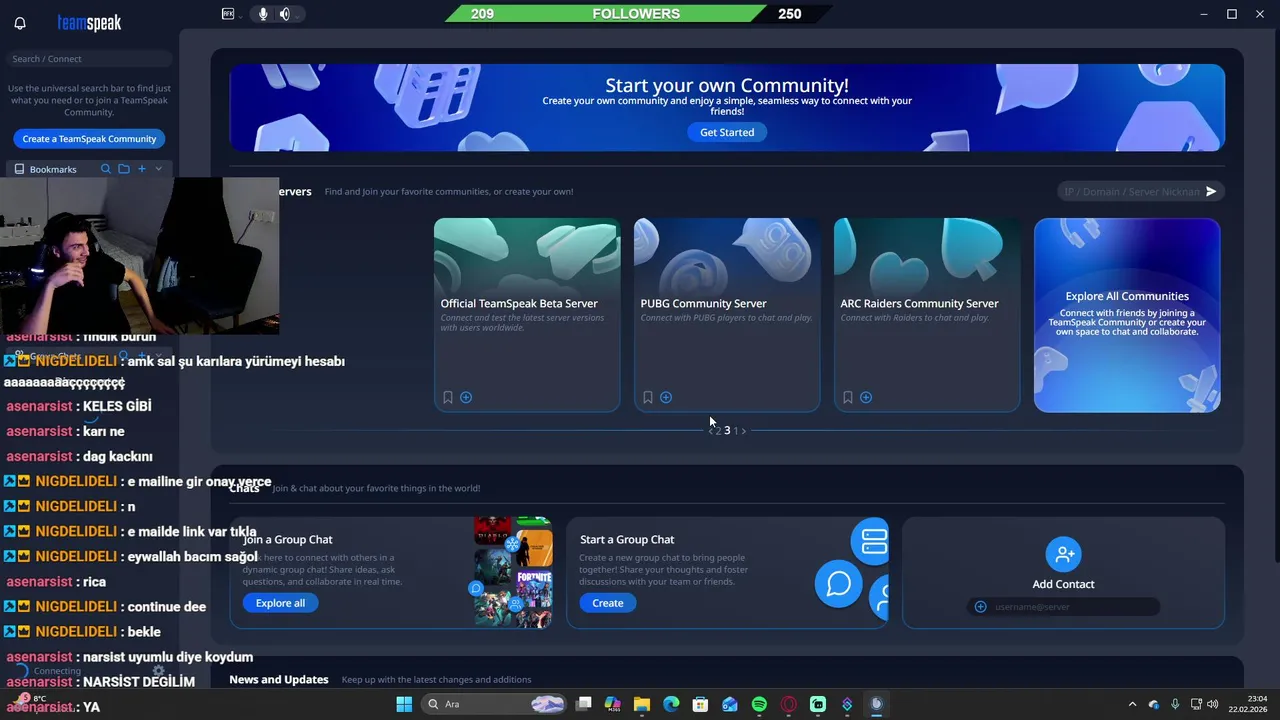Click the taskbar Ara search box
Image resolution: width=1280 pixels, height=720 pixels.
(495, 704)
